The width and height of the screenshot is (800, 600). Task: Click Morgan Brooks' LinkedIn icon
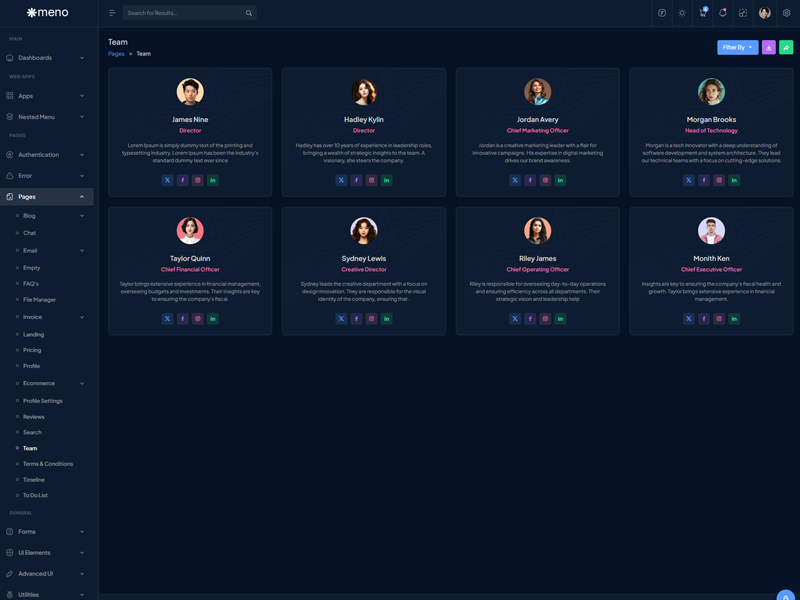pyautogui.click(x=734, y=180)
